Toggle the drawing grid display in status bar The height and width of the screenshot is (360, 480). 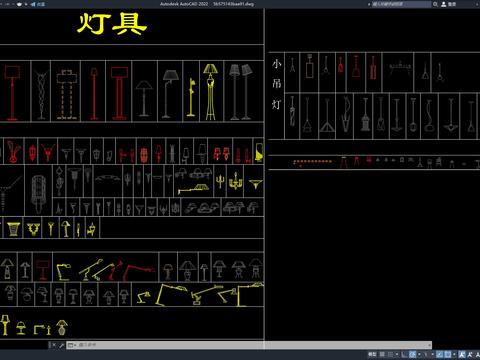coord(382,354)
